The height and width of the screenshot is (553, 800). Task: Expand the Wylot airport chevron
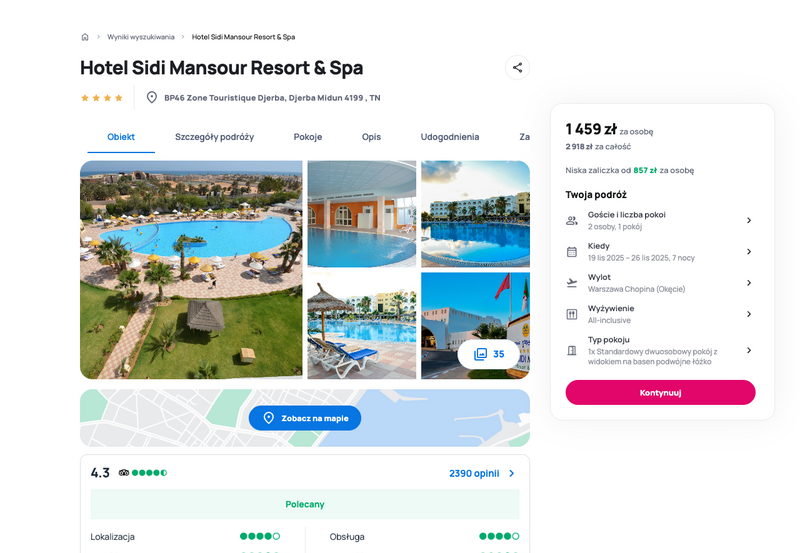pos(749,283)
